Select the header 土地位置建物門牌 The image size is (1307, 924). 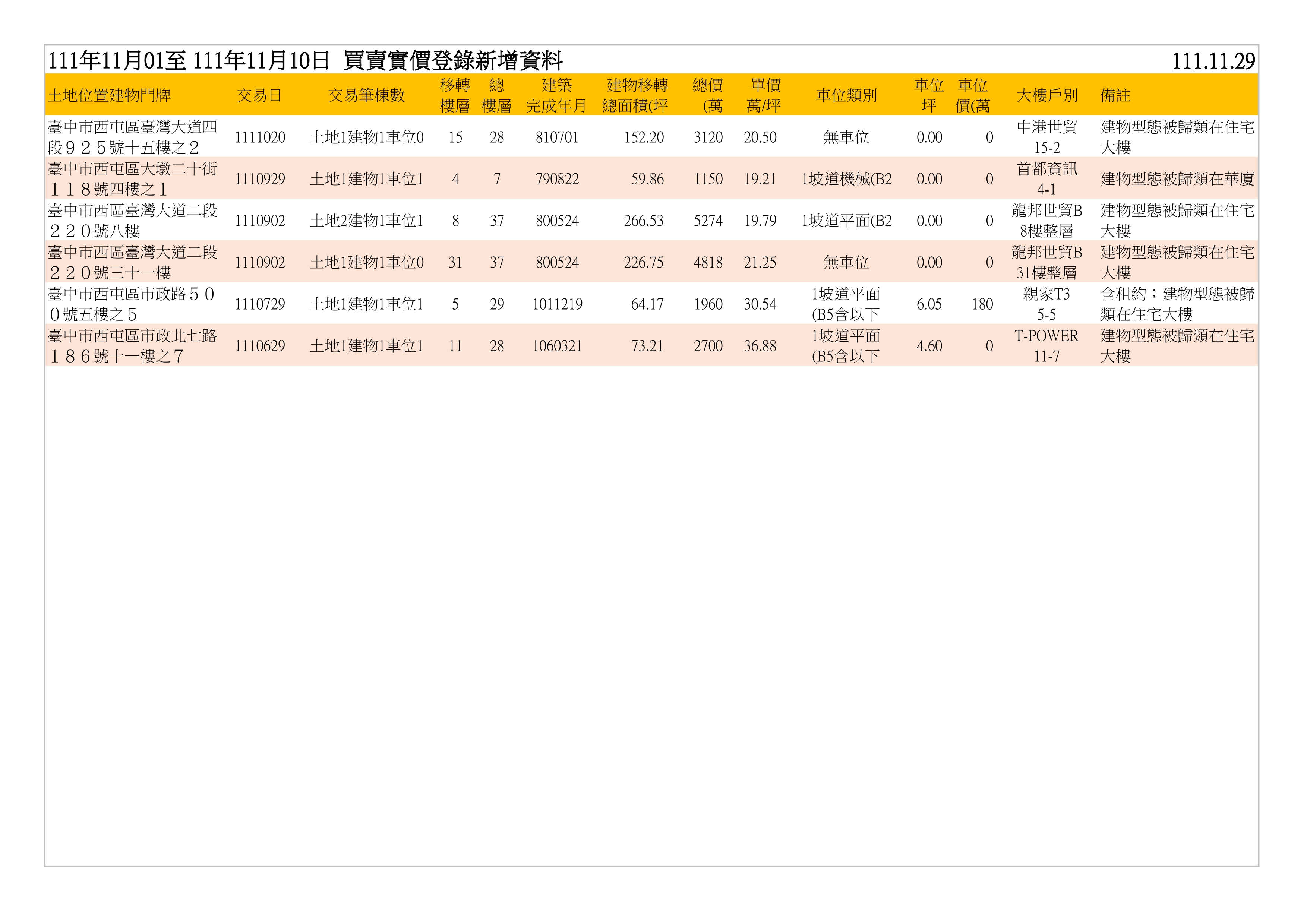[109, 95]
